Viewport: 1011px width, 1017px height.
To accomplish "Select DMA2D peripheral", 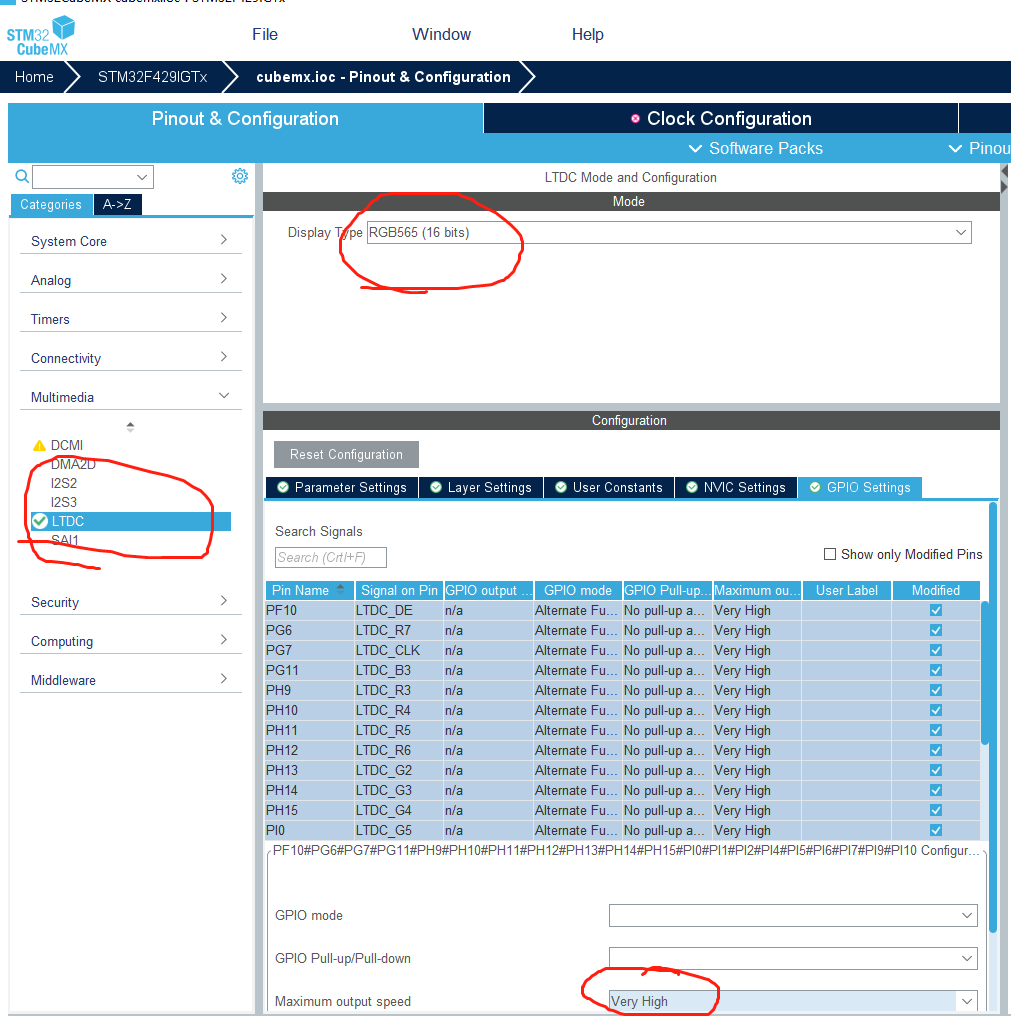I will (73, 464).
